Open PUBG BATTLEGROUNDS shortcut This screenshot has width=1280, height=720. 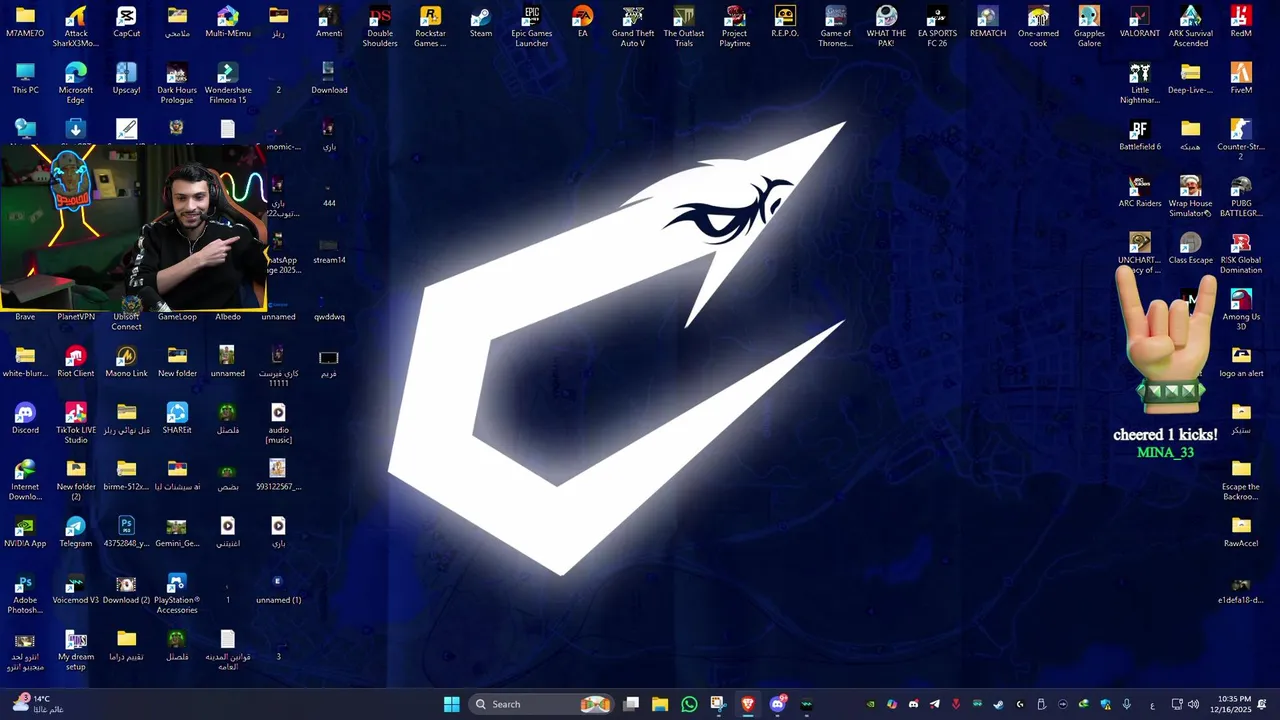[x=1241, y=197]
